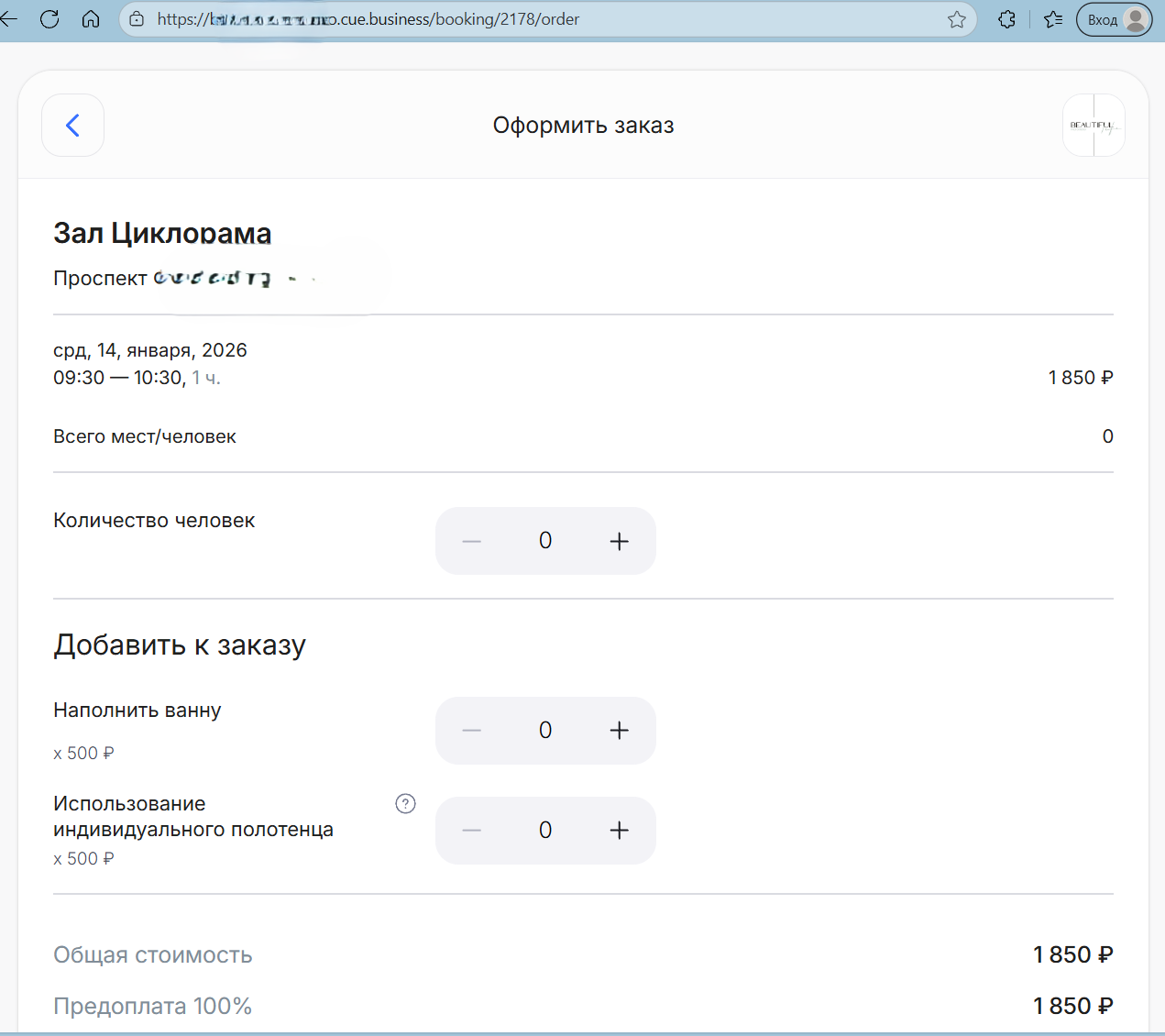Open browser extensions menu
This screenshot has width=1165, height=1036.
[x=1006, y=19]
